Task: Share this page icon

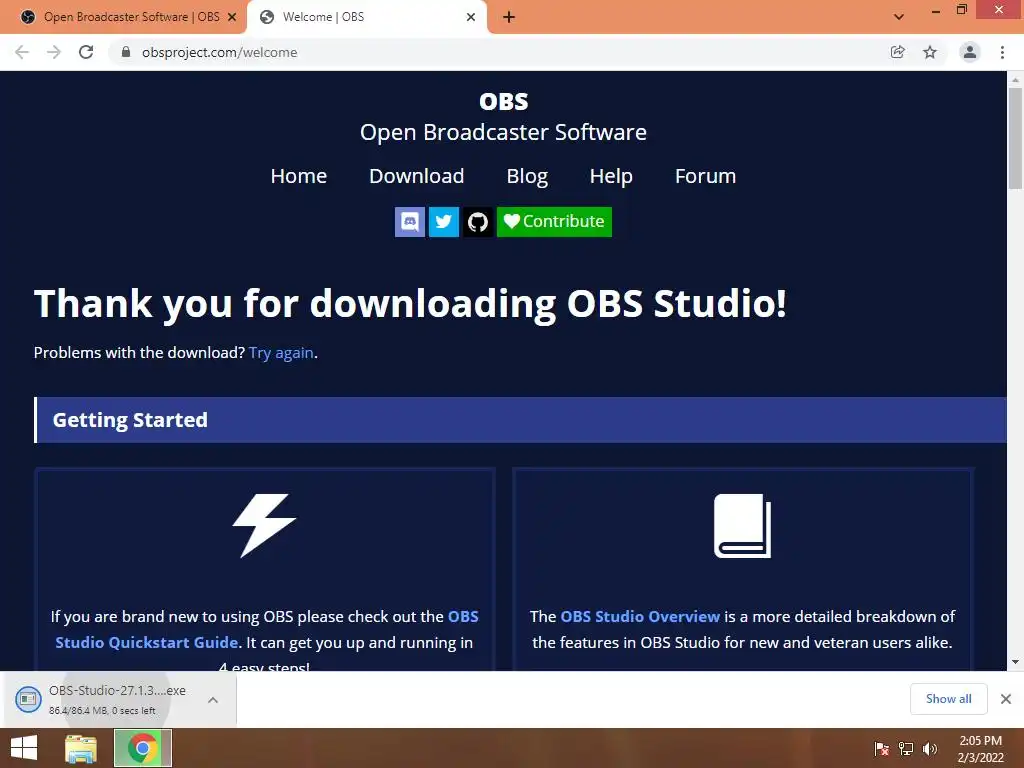Action: (897, 52)
